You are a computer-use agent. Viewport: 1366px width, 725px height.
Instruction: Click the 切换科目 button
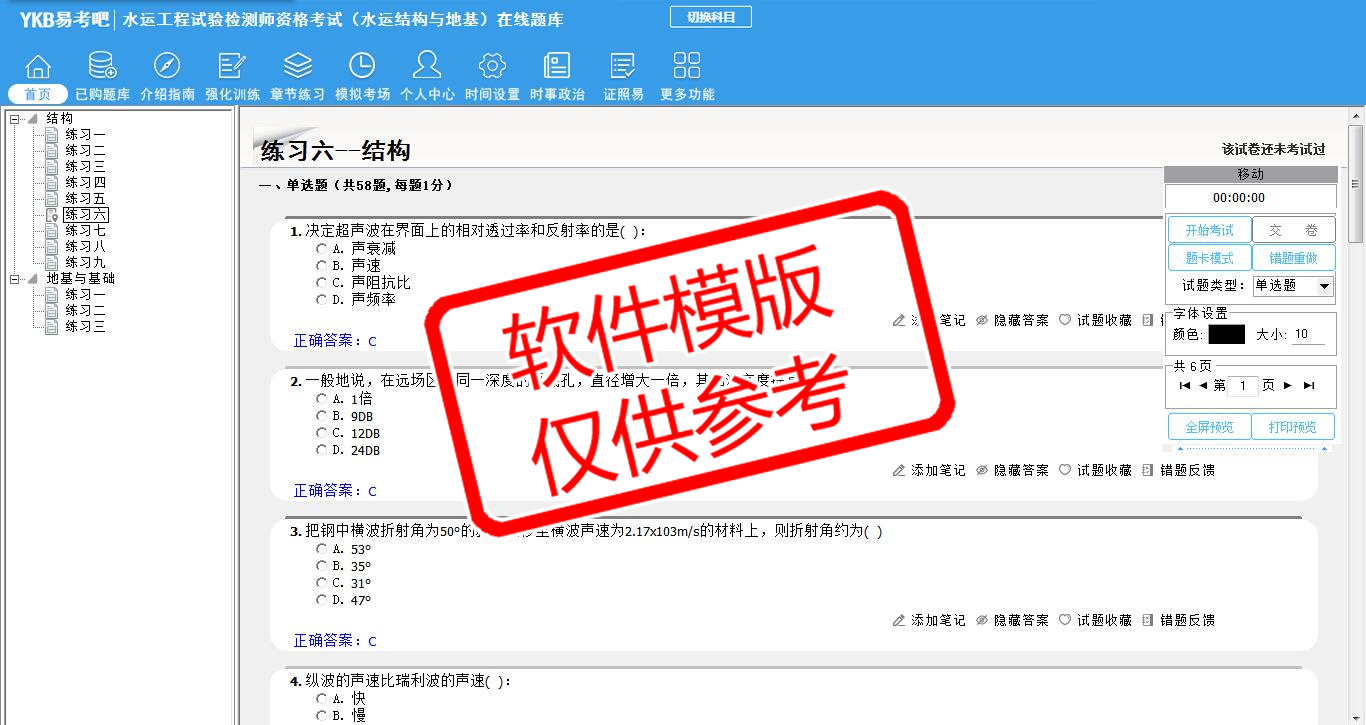[x=710, y=17]
